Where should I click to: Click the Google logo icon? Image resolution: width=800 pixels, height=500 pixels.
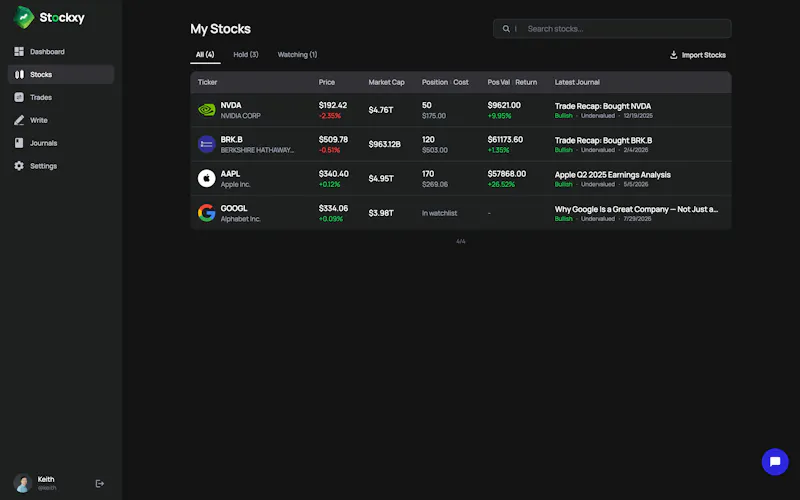click(x=207, y=213)
